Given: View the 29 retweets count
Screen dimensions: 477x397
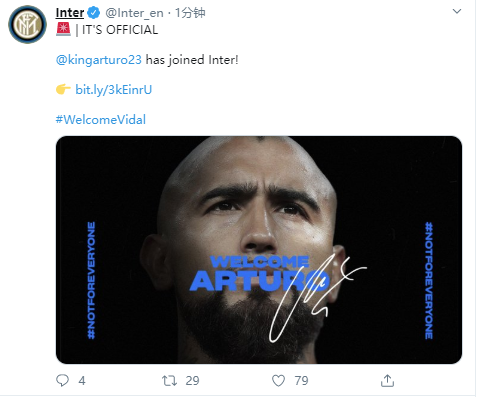Looking at the screenshot, I should [192, 381].
